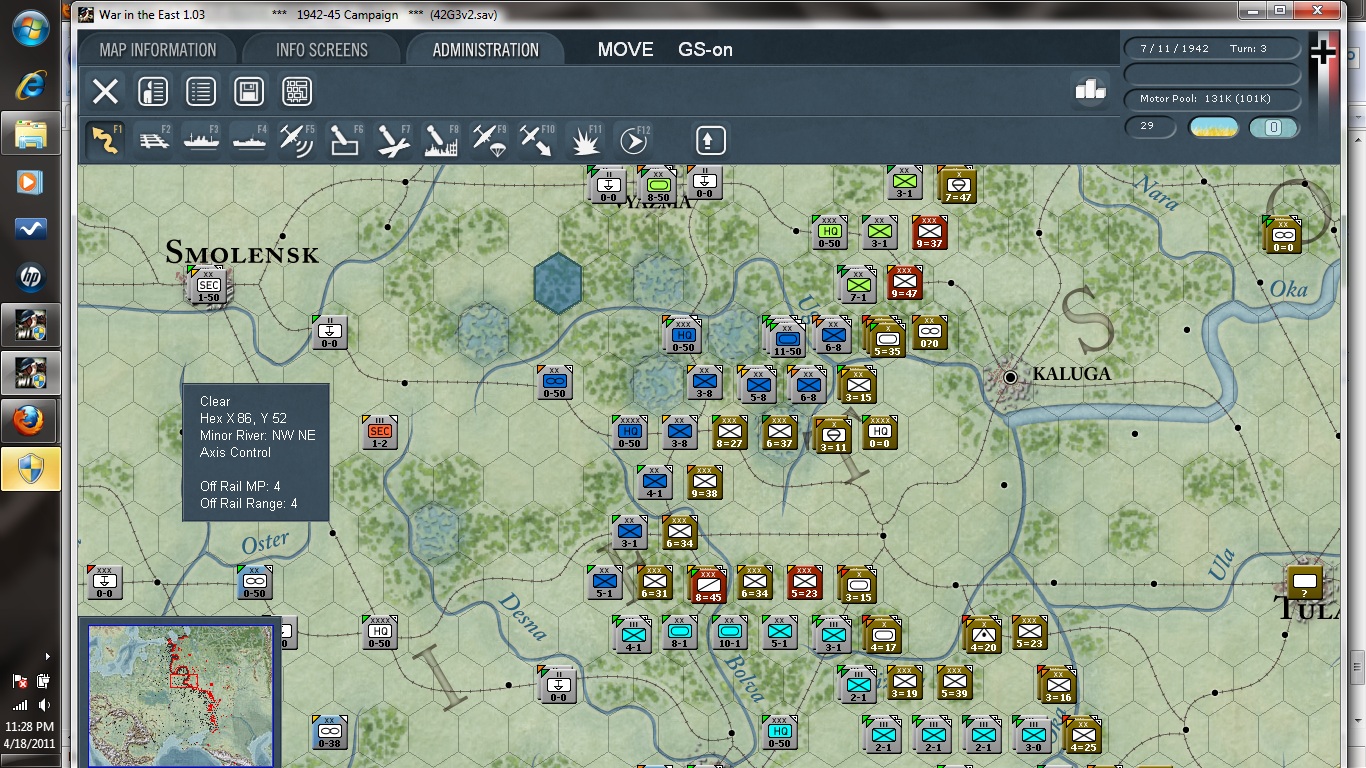The width and height of the screenshot is (1366, 768).
Task: Save the game with the floppy disk icon
Action: pos(249,92)
